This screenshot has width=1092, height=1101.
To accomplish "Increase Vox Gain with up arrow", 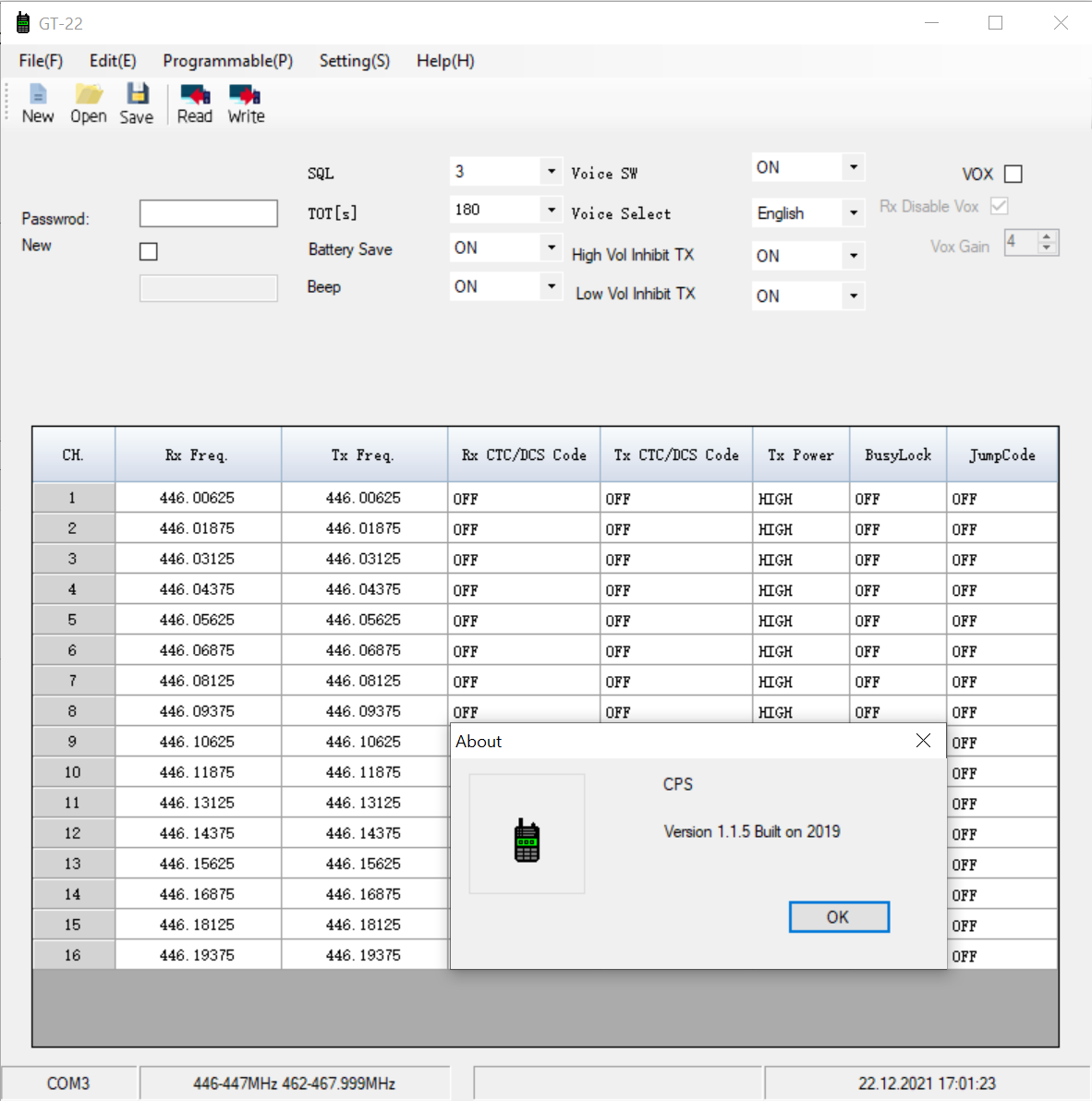I will [1047, 236].
